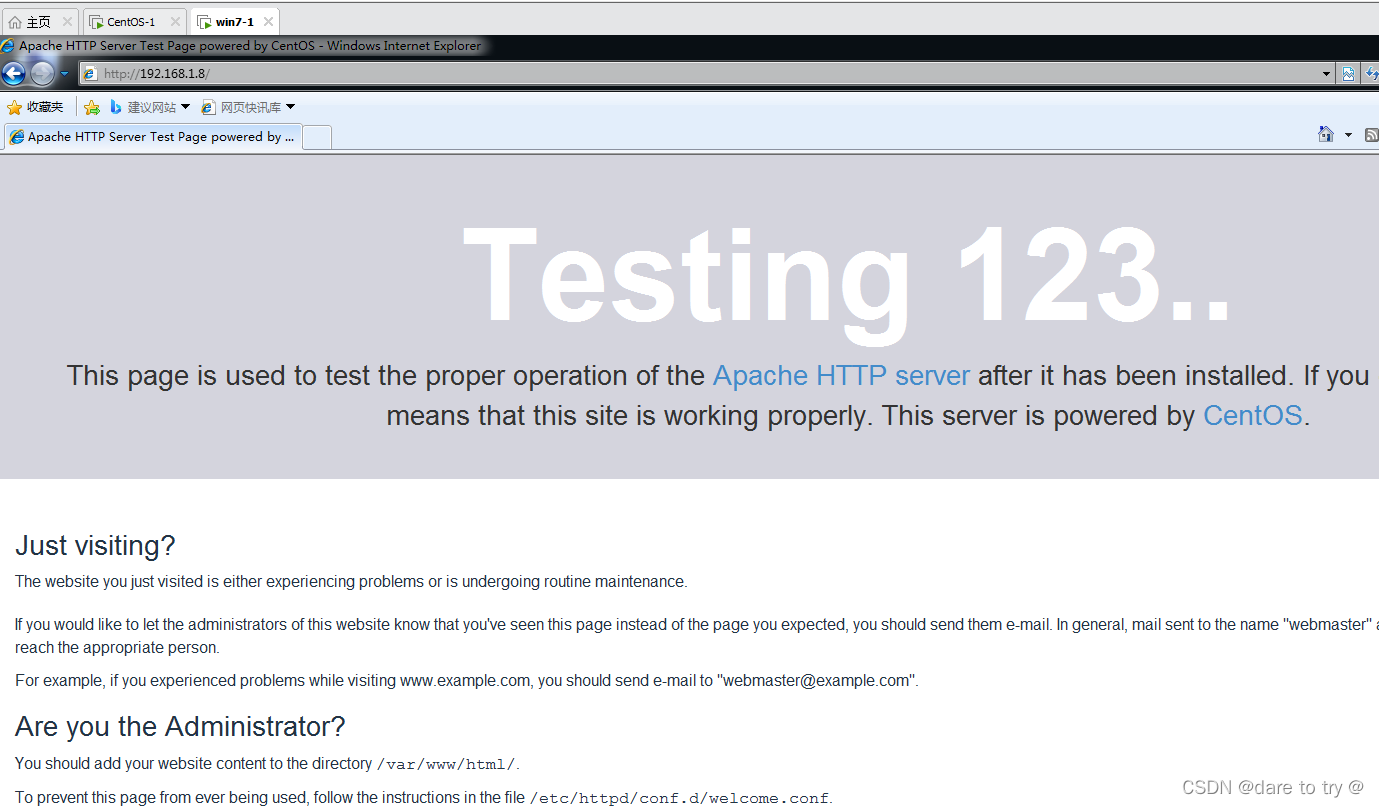Click the /var/www/html/ directory path text
This screenshot has height=807, width=1379.
pos(446,765)
